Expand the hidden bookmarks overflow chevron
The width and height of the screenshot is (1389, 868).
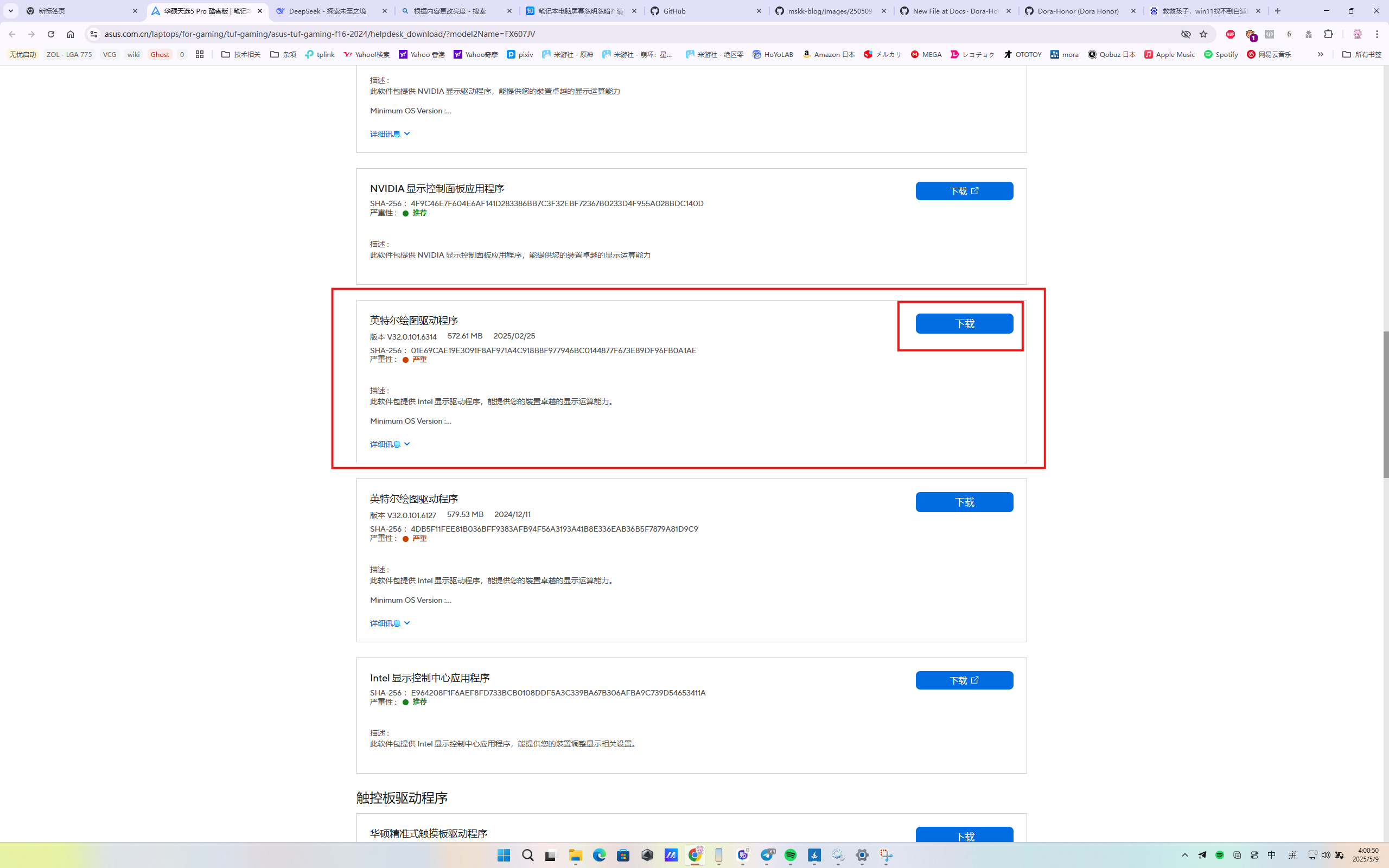pyautogui.click(x=1320, y=55)
